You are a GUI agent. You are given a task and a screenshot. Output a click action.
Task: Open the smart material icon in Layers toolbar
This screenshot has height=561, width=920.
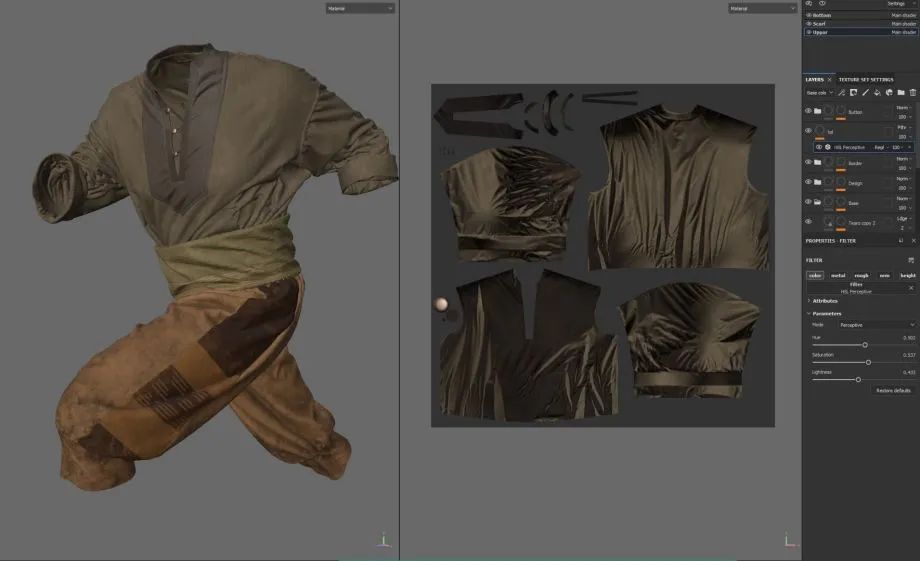(889, 93)
